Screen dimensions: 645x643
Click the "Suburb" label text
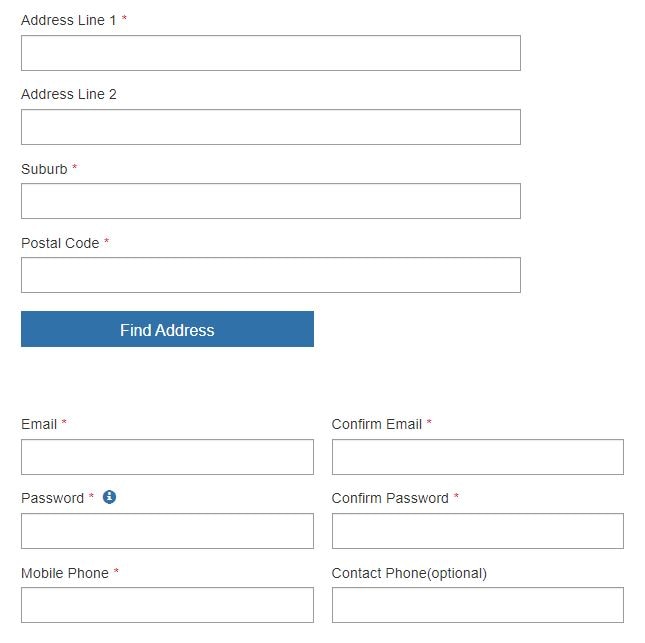click(x=44, y=169)
